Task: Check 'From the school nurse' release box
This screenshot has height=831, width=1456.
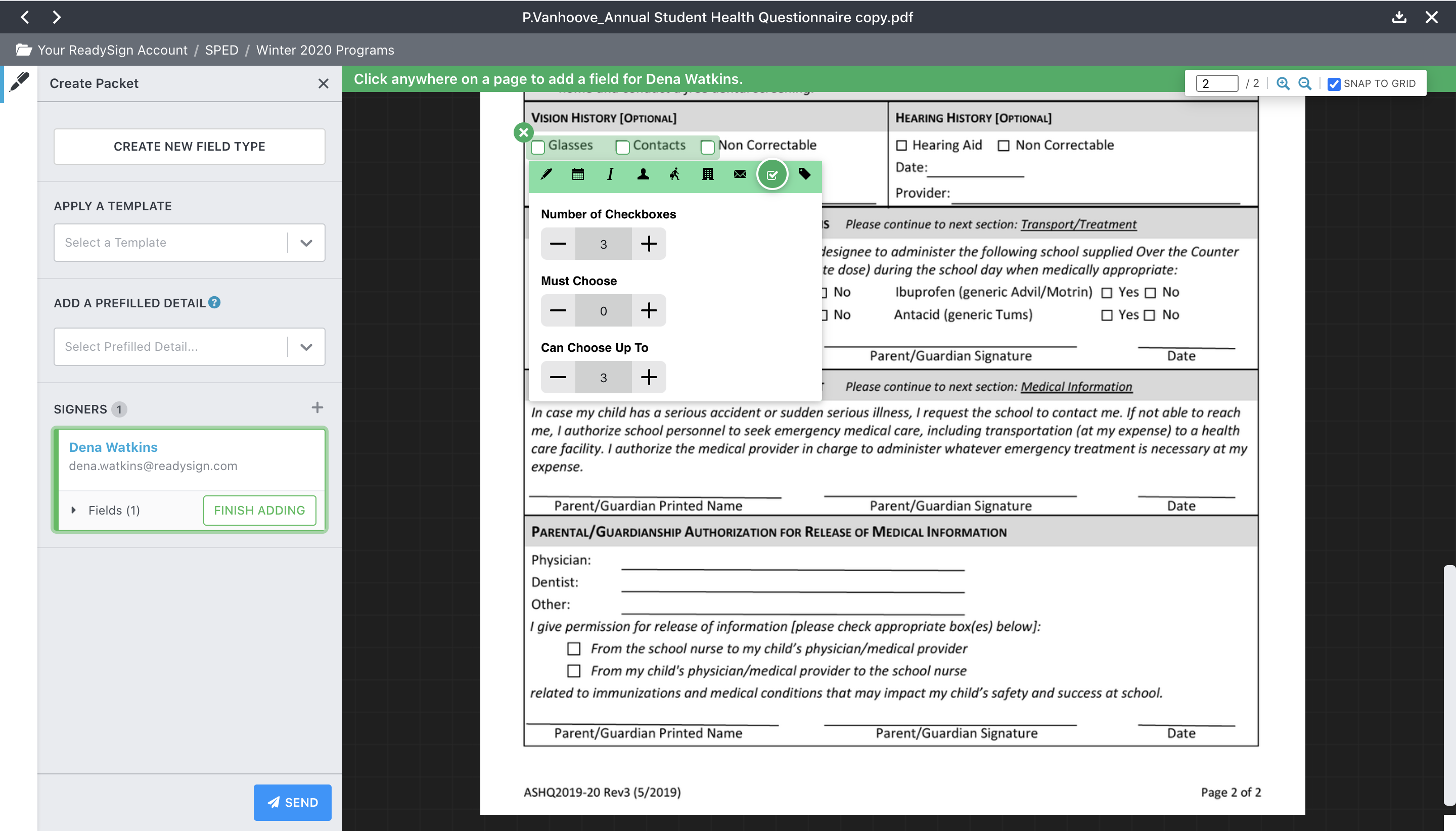Action: click(x=574, y=649)
